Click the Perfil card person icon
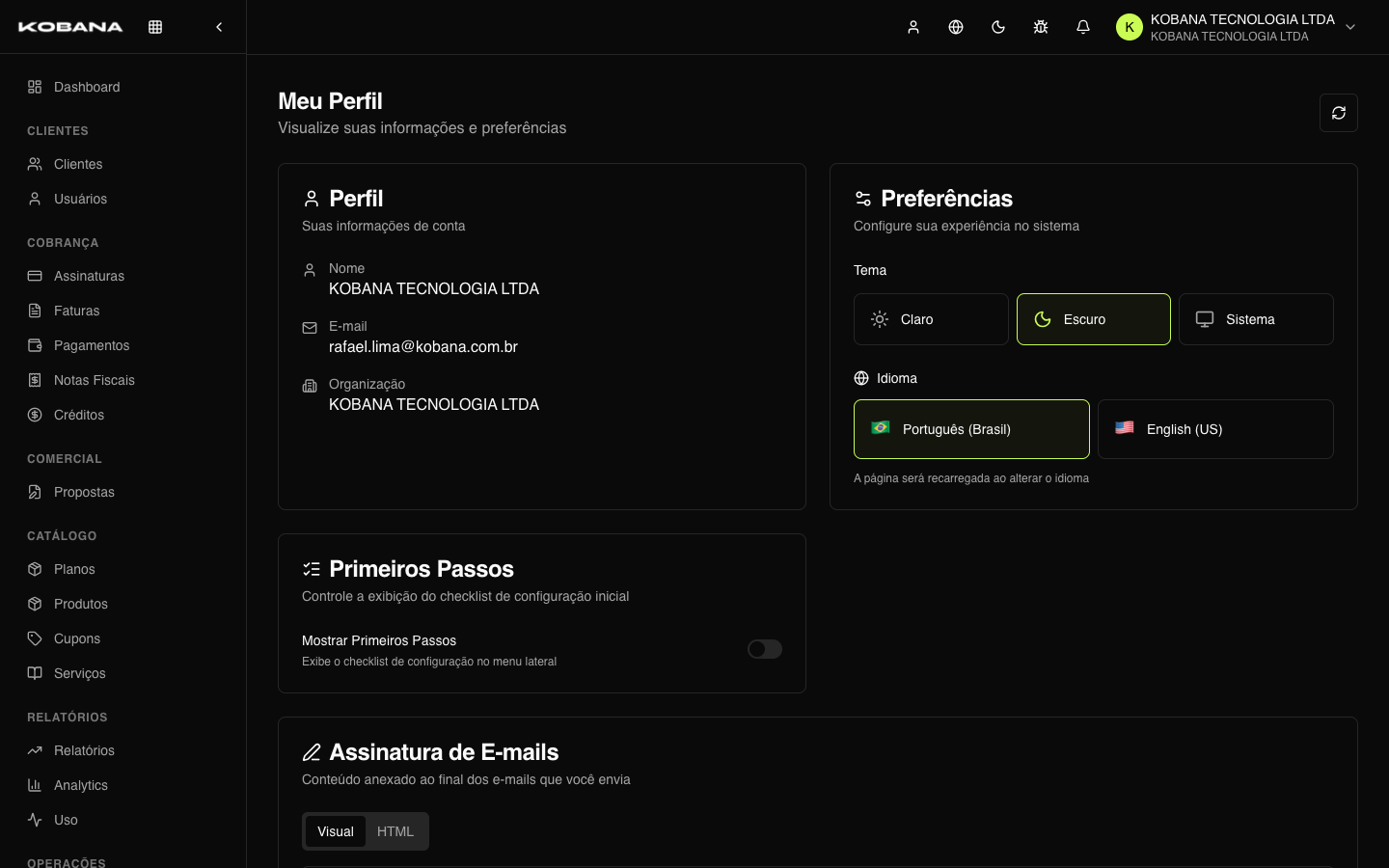The width and height of the screenshot is (1389, 868). [x=312, y=199]
